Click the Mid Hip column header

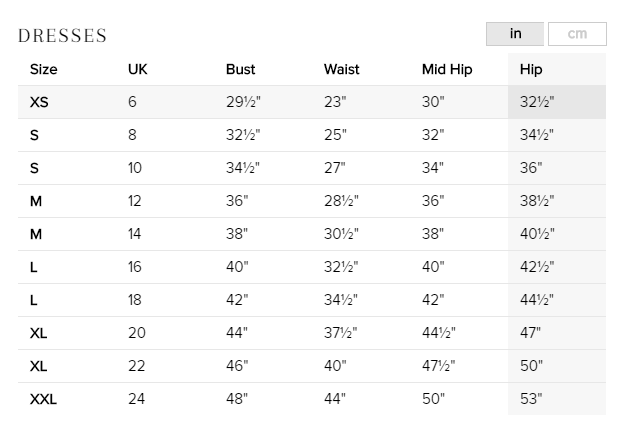pyautogui.click(x=447, y=70)
